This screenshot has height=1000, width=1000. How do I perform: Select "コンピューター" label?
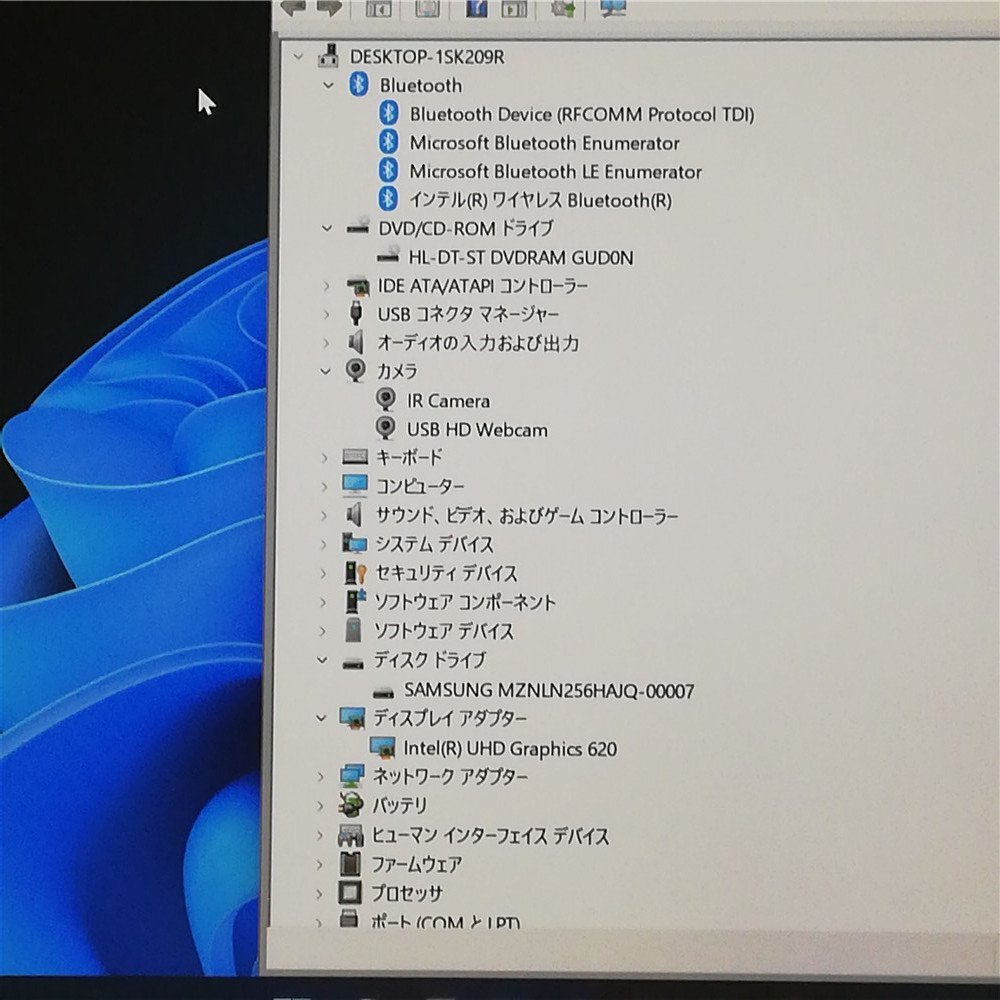pyautogui.click(x=420, y=486)
